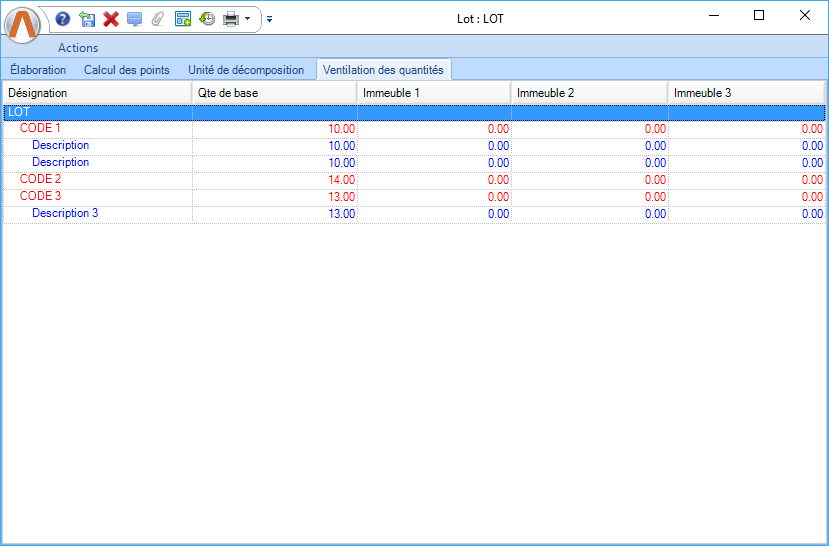This screenshot has height=546, width=829.
Task: Click the history clock icon
Action: (207, 19)
